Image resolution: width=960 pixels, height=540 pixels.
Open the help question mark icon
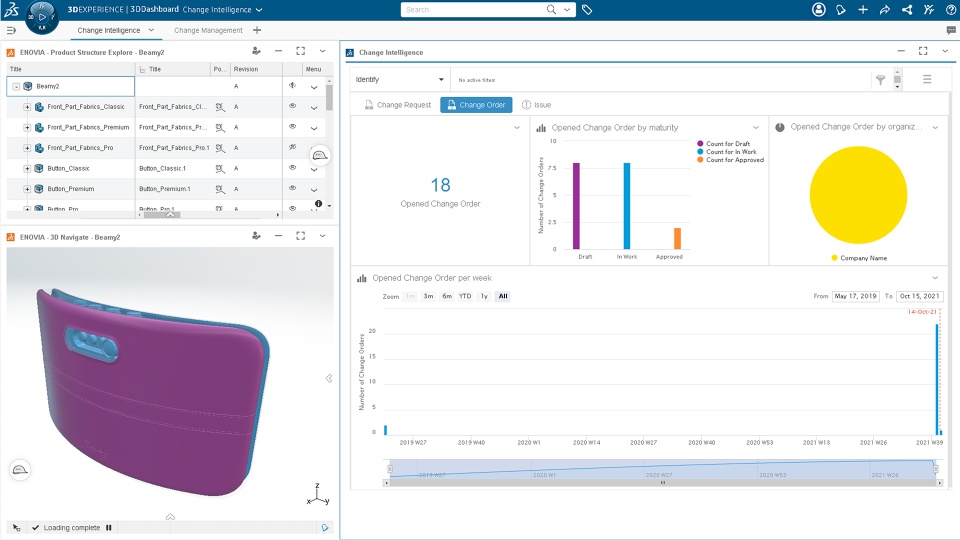pos(951,10)
